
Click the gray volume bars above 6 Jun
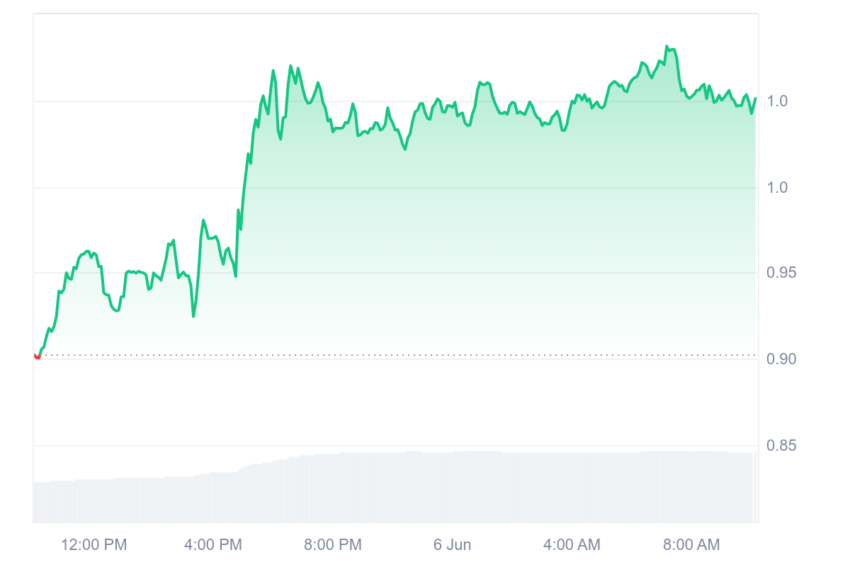tap(452, 487)
